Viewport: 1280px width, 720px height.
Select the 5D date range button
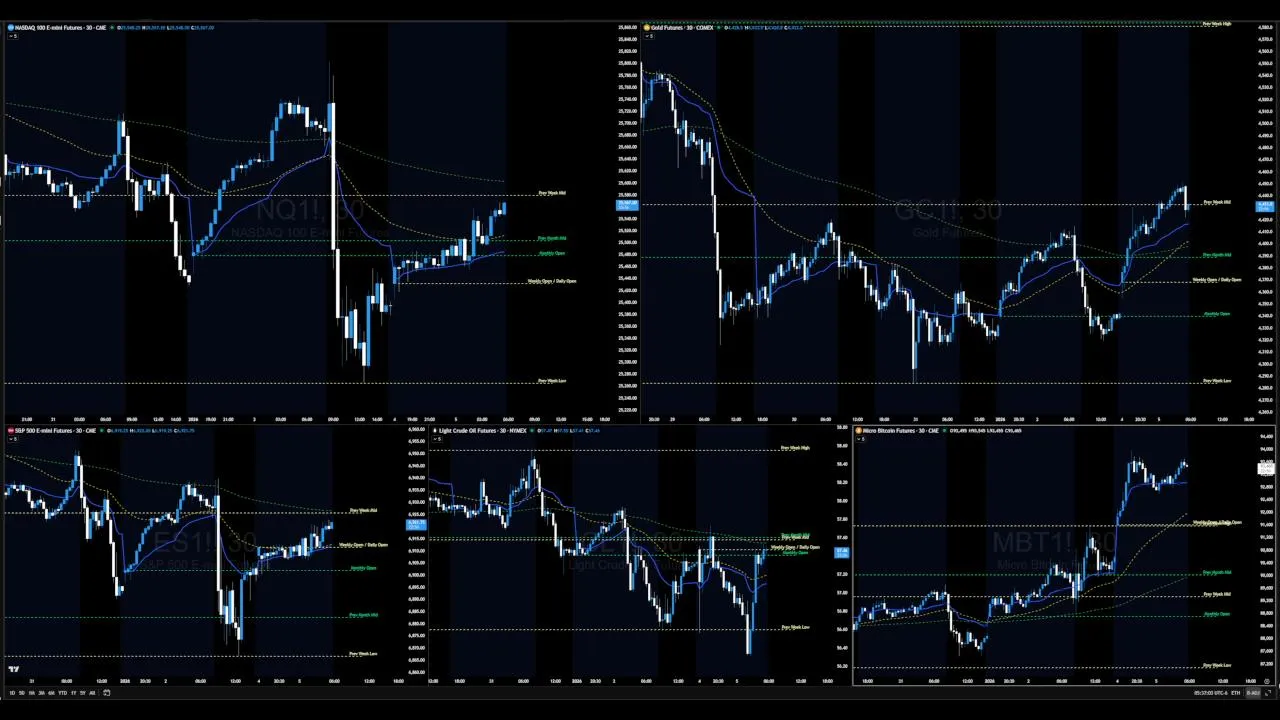point(22,693)
